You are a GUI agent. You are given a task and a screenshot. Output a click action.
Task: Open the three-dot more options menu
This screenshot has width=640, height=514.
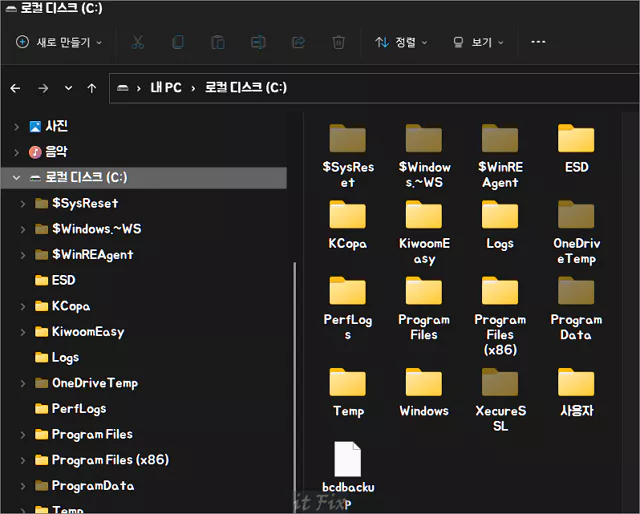pyautogui.click(x=538, y=42)
